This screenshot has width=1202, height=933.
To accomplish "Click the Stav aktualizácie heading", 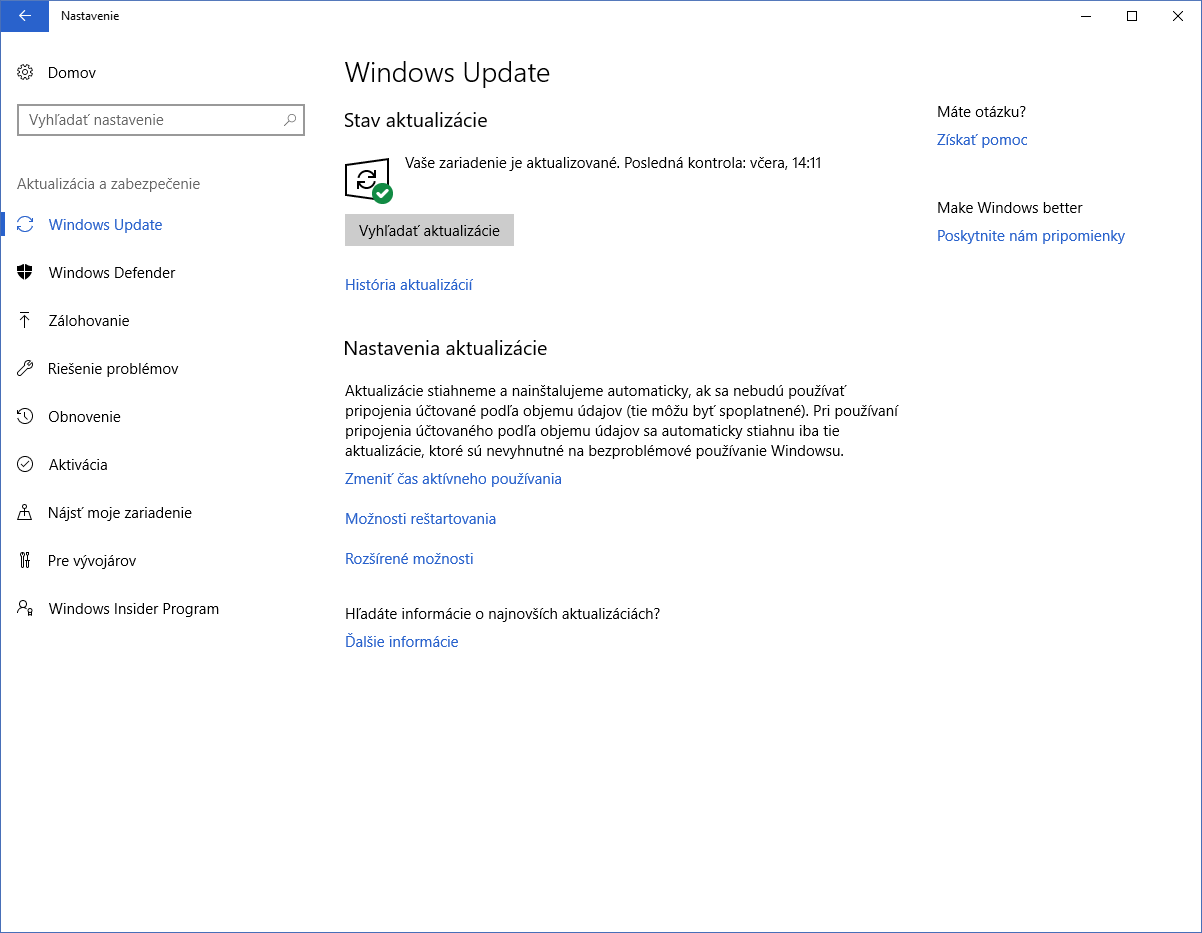I will pos(415,121).
